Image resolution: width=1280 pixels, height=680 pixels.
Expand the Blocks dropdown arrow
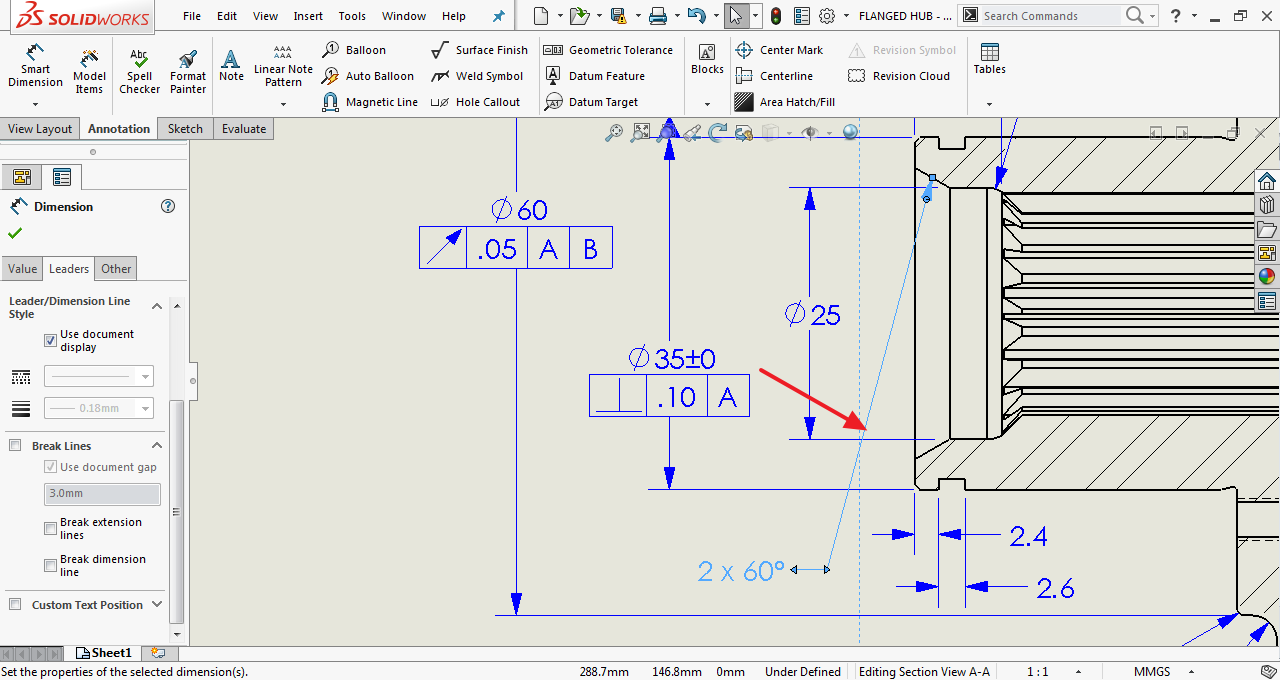[707, 104]
